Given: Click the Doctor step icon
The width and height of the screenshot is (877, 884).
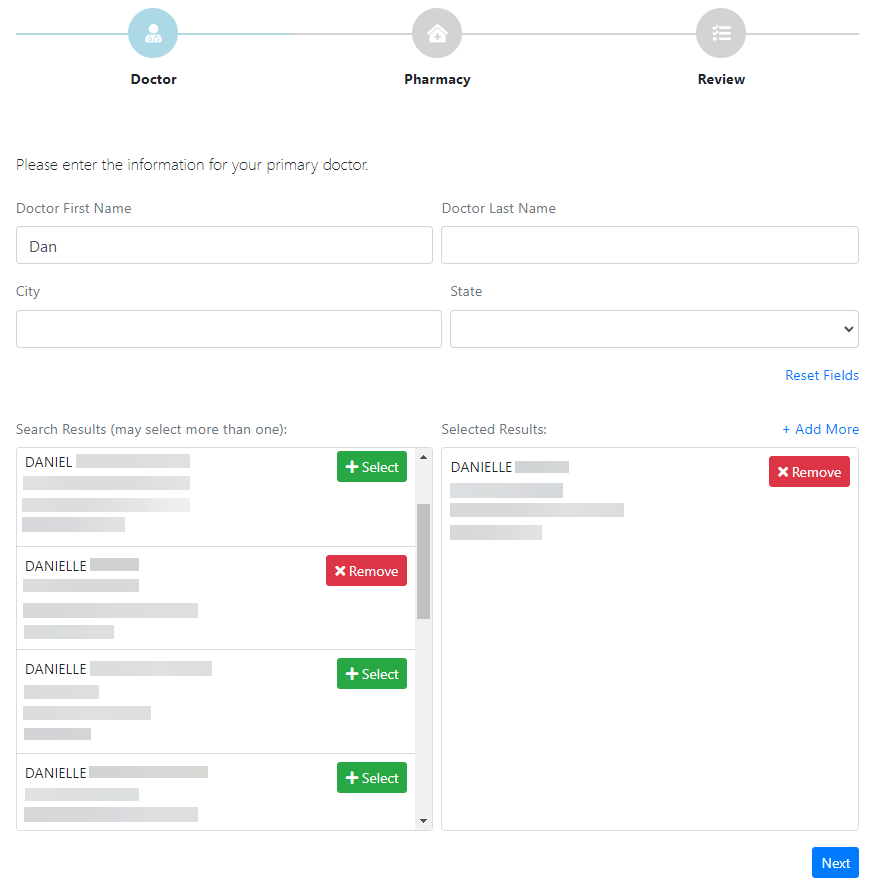Looking at the screenshot, I should click(153, 34).
